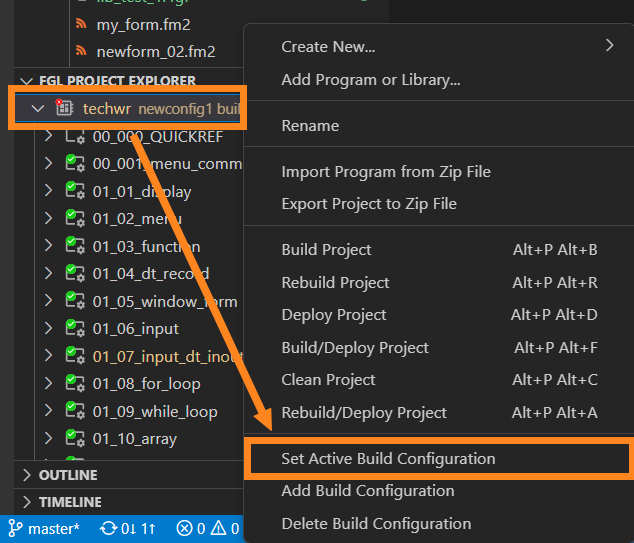Click the 01_02_menu program icon
634x543 pixels.
tap(74, 219)
